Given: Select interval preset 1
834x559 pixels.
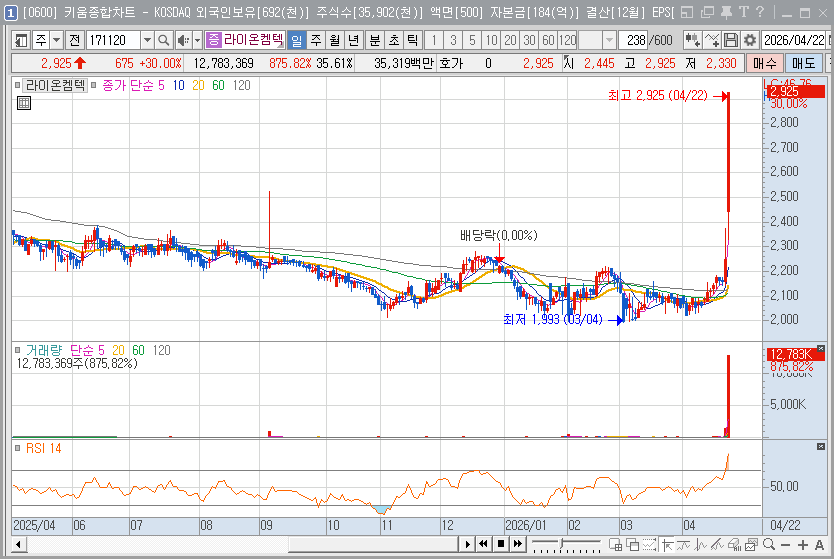Looking at the screenshot, I should [434, 40].
